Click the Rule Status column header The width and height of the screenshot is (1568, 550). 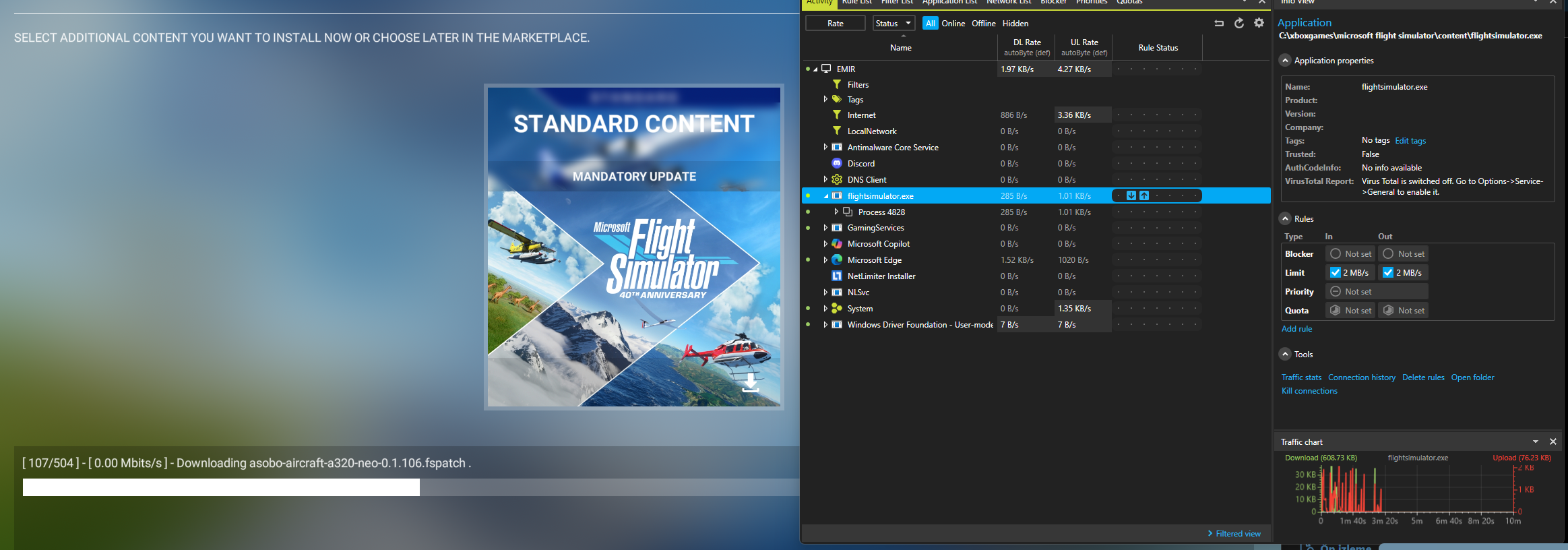1158,48
